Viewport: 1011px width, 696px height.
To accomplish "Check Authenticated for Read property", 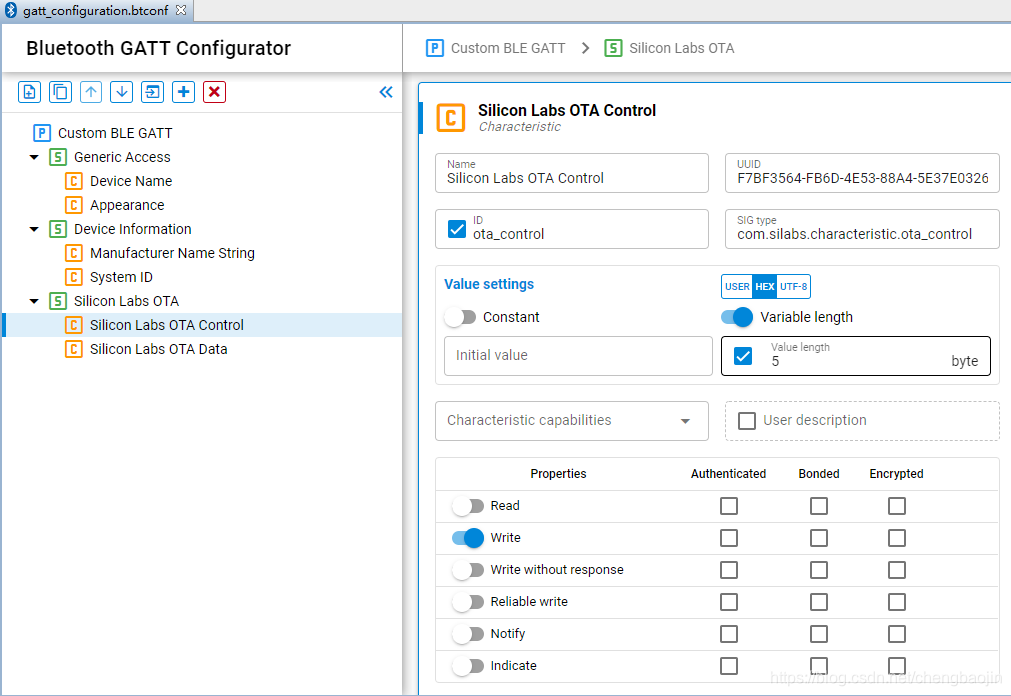I will (729, 506).
